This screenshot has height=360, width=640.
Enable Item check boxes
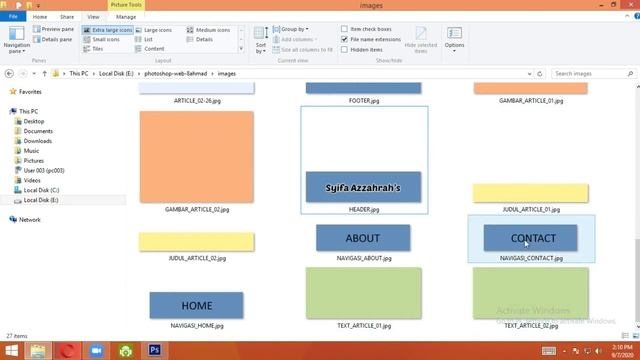click(344, 29)
